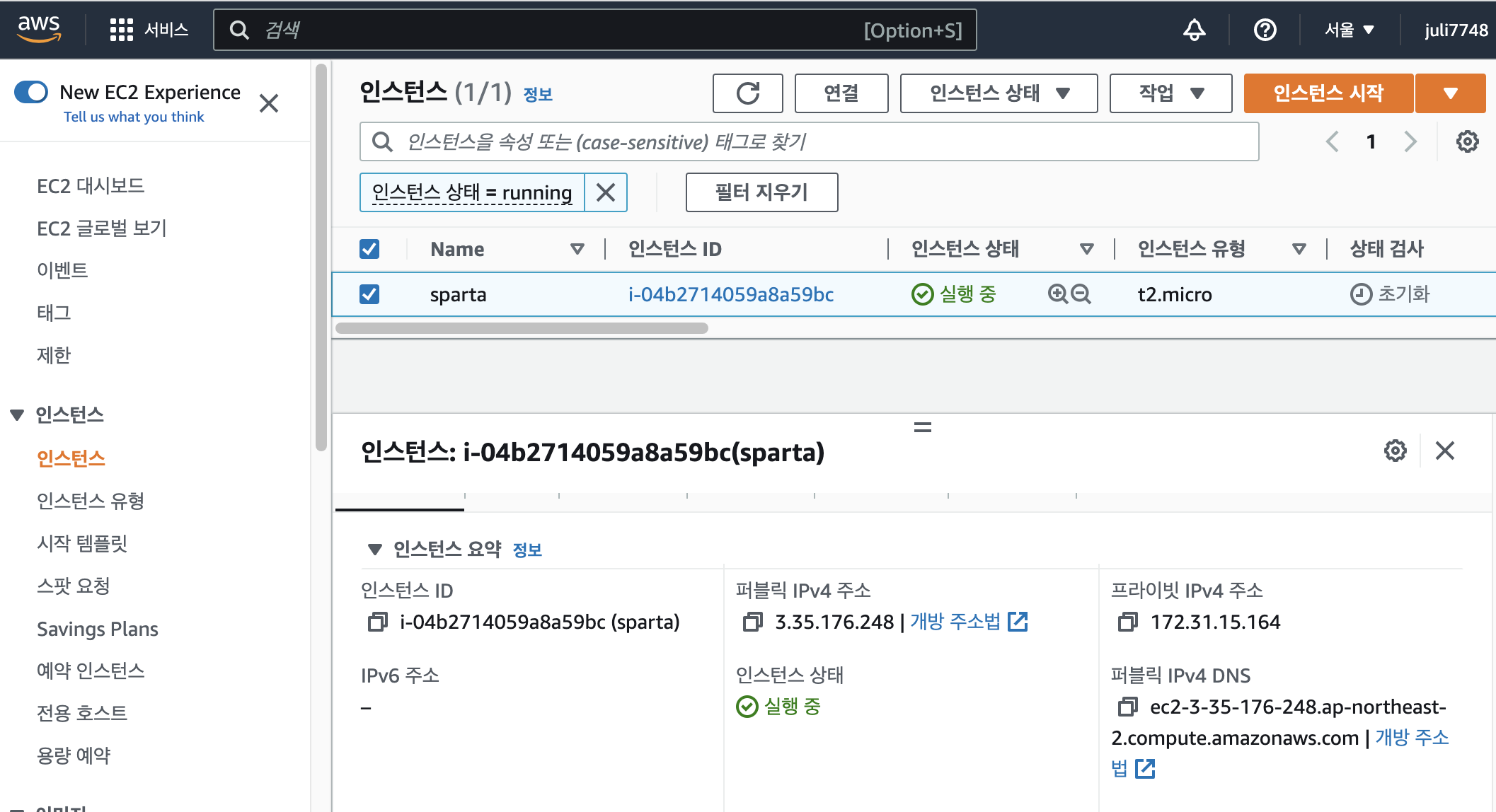Click the zoom-out filter icon beside 실행 중
Screen dimensions: 1496x812
pyautogui.click(x=1081, y=294)
